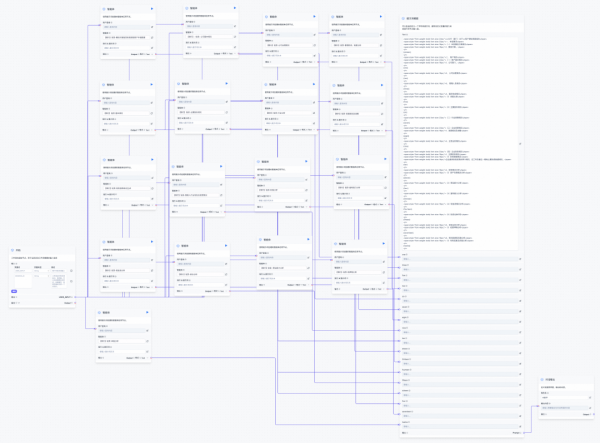Click the large template text area in the prompt template node
The width and height of the screenshot is (600, 443).
460,143
